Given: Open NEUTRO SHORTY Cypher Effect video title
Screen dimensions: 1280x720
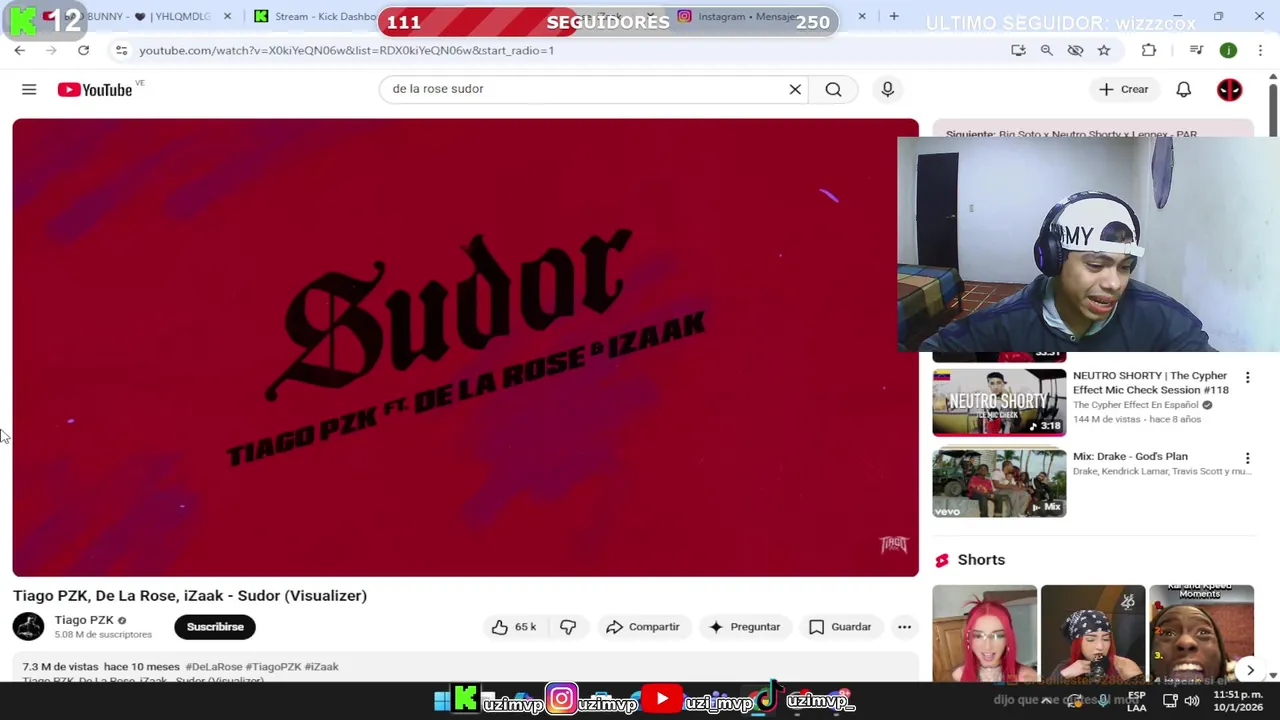Looking at the screenshot, I should [1151, 383].
